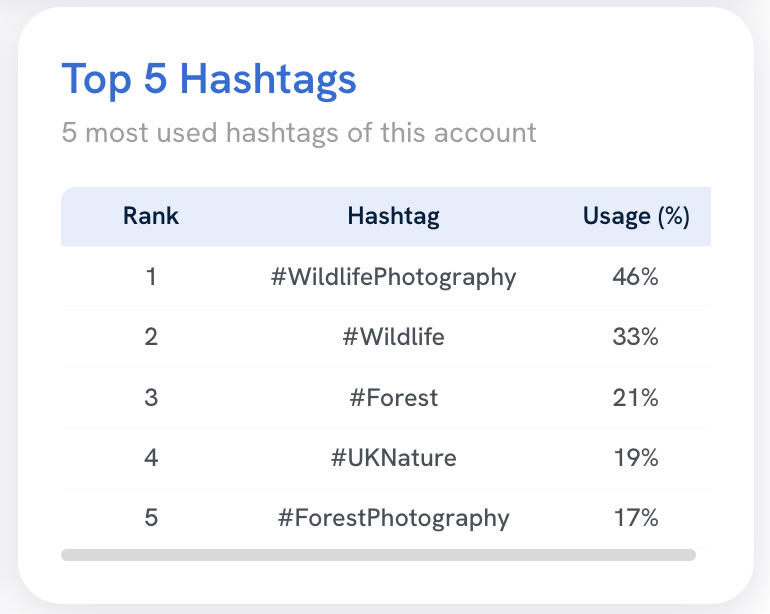Click the 21% usage value
This screenshot has width=770, height=614.
[635, 398]
